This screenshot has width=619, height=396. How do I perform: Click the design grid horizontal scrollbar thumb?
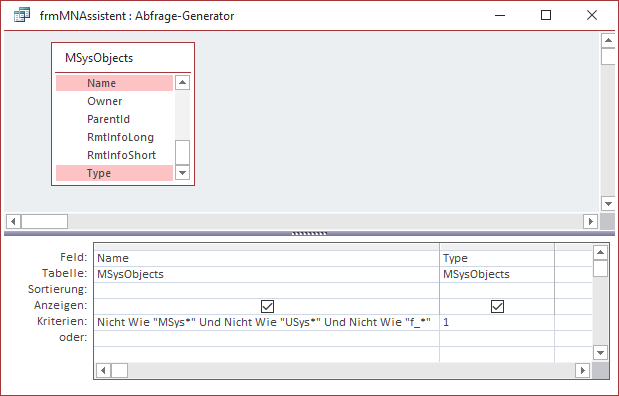[x=120, y=370]
